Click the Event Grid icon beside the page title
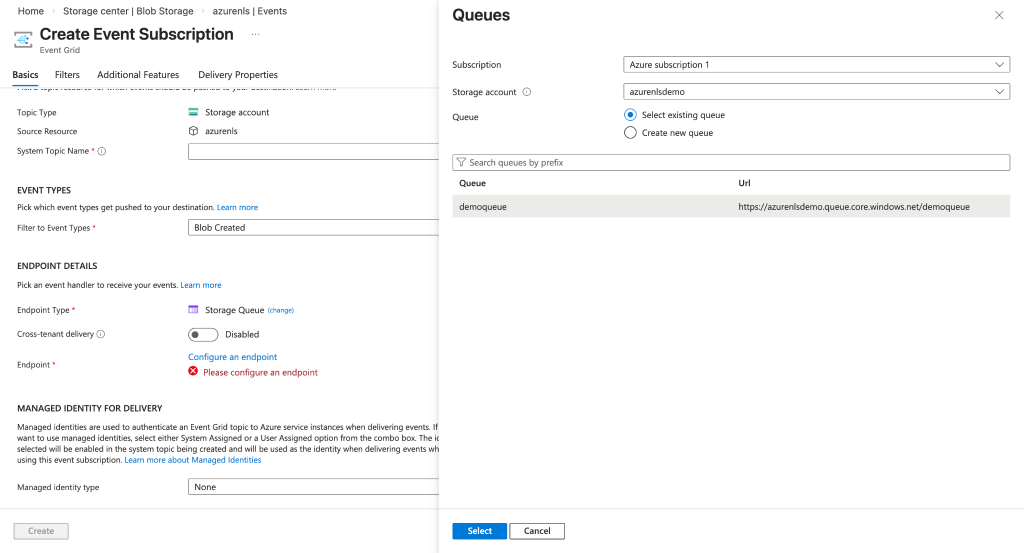The height and width of the screenshot is (553, 1024). 23,40
